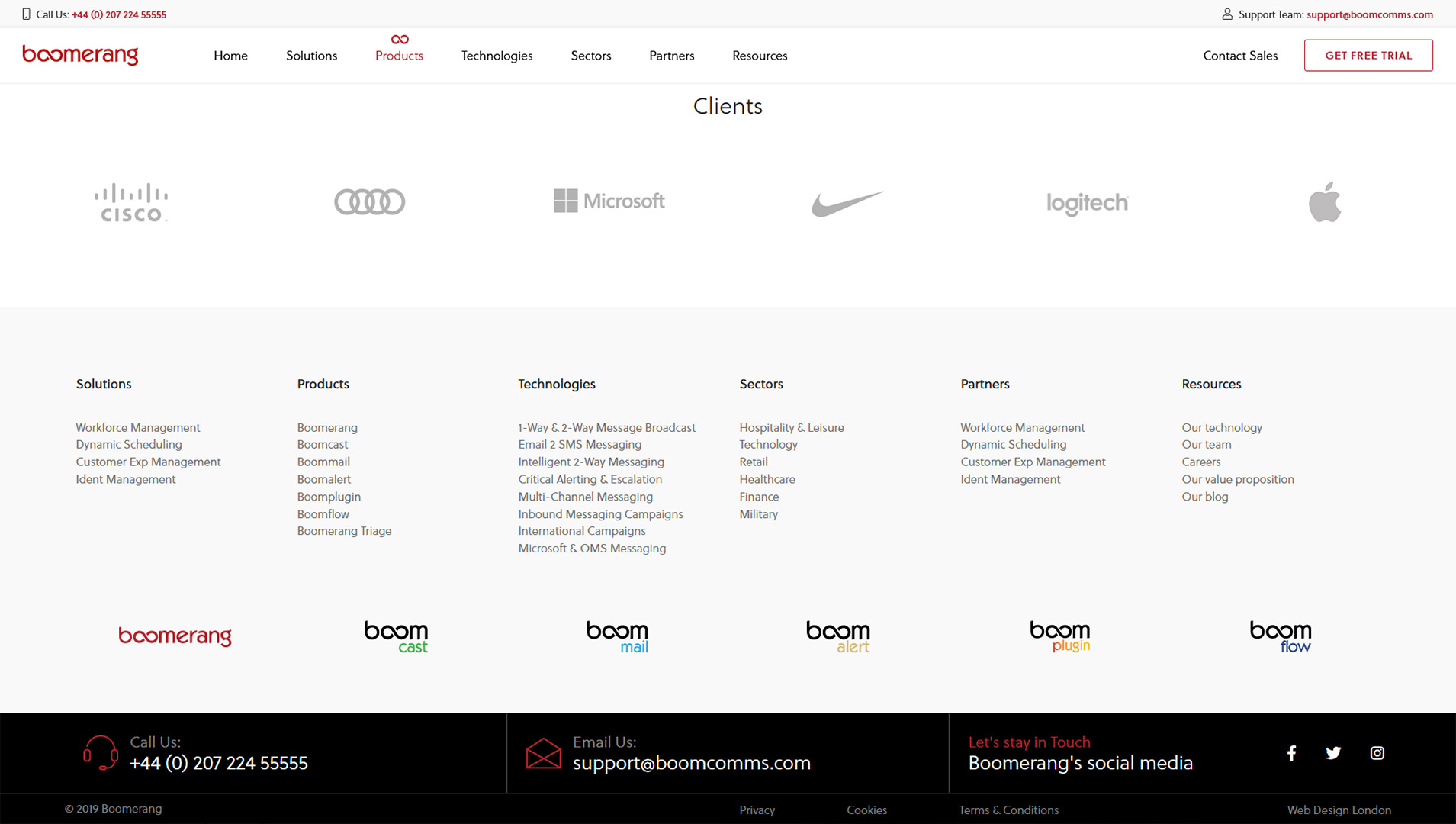The width and height of the screenshot is (1456, 824).
Task: Click support email address in top bar
Action: click(1369, 14)
